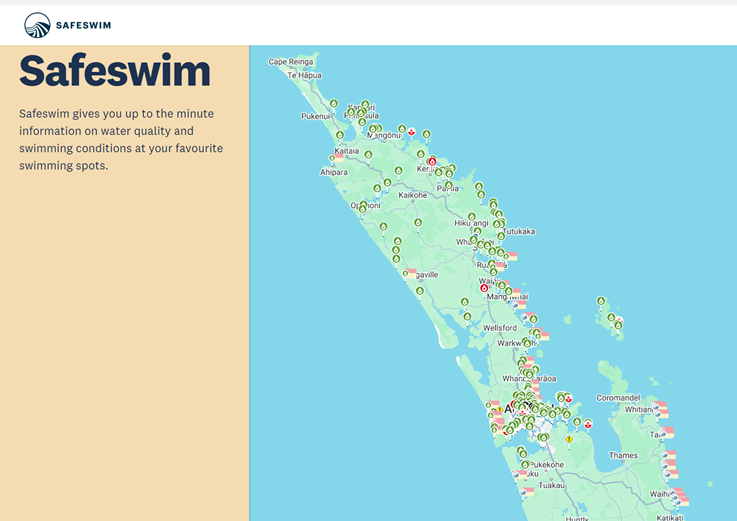Select green marker left of Pukekohe label
This screenshot has height=521, width=737.
pyautogui.click(x=525, y=465)
